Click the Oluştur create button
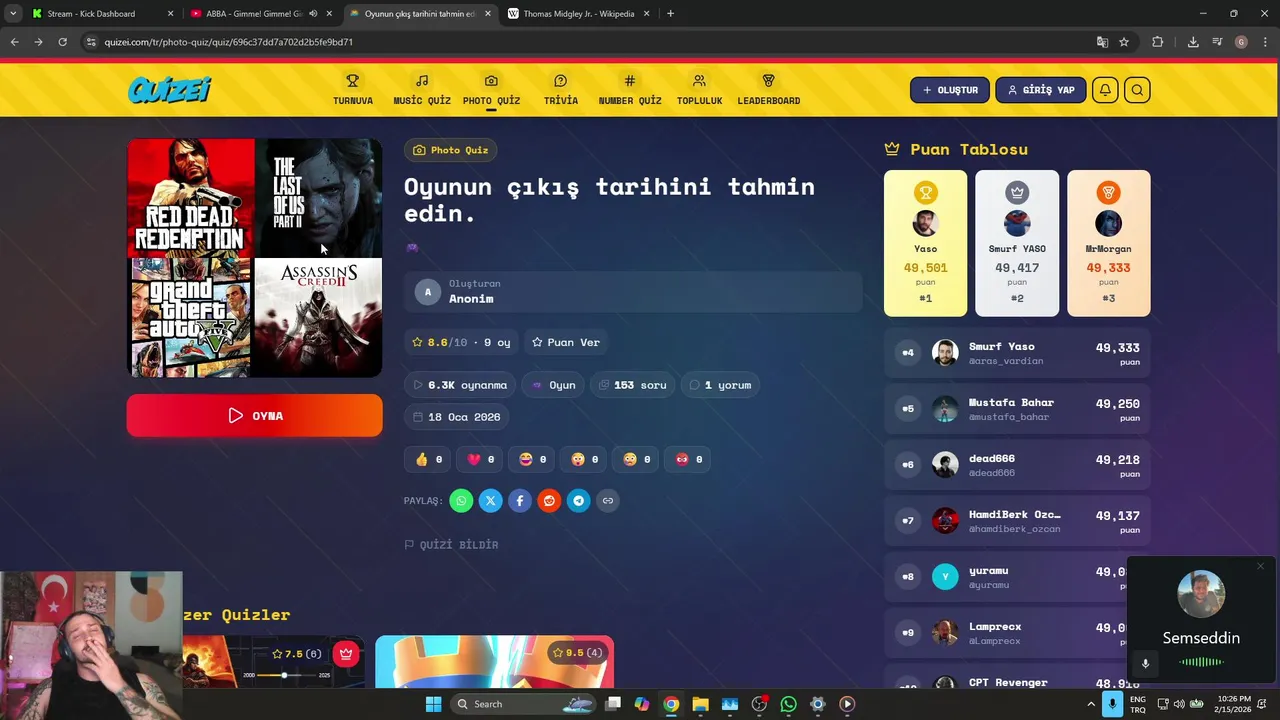The height and width of the screenshot is (720, 1280). pyautogui.click(x=950, y=90)
